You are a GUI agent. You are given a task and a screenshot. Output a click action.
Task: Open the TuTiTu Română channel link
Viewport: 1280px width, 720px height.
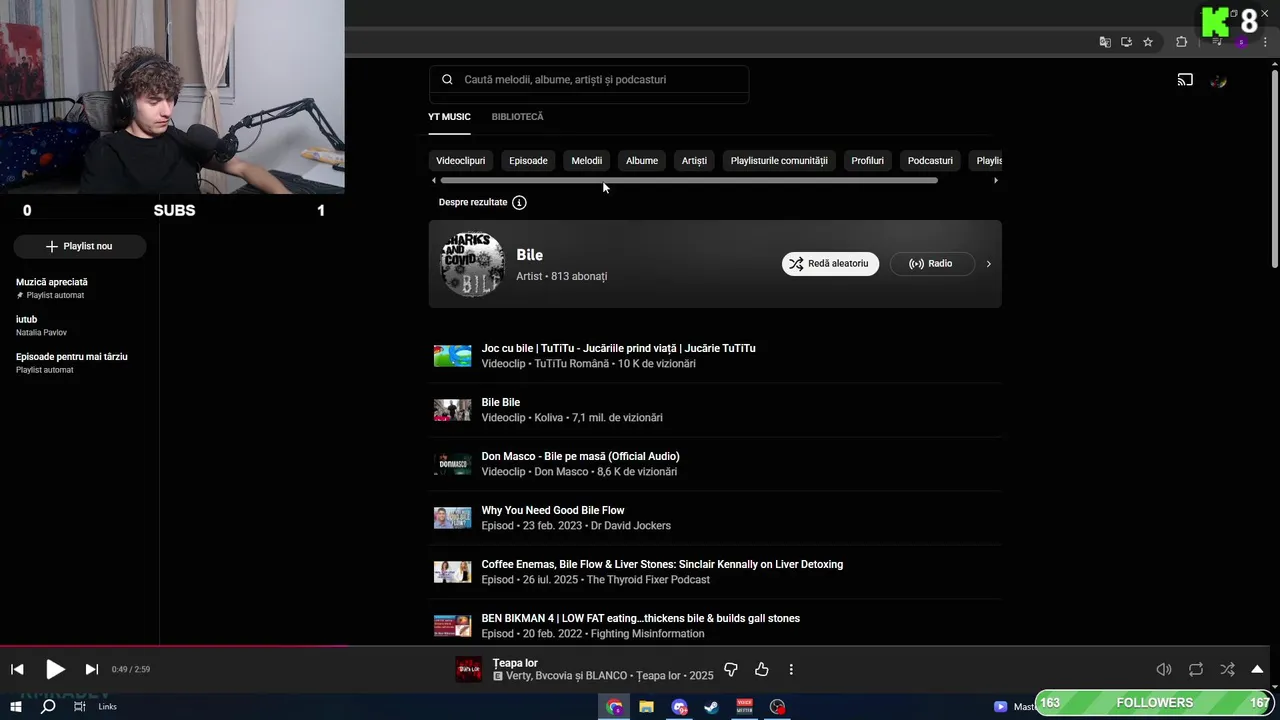tap(571, 364)
